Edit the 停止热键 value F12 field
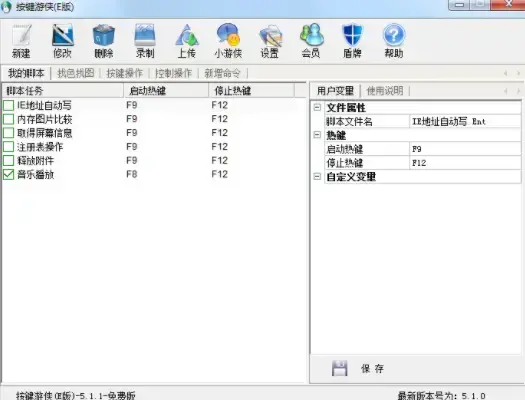The height and width of the screenshot is (400, 525). (x=465, y=163)
